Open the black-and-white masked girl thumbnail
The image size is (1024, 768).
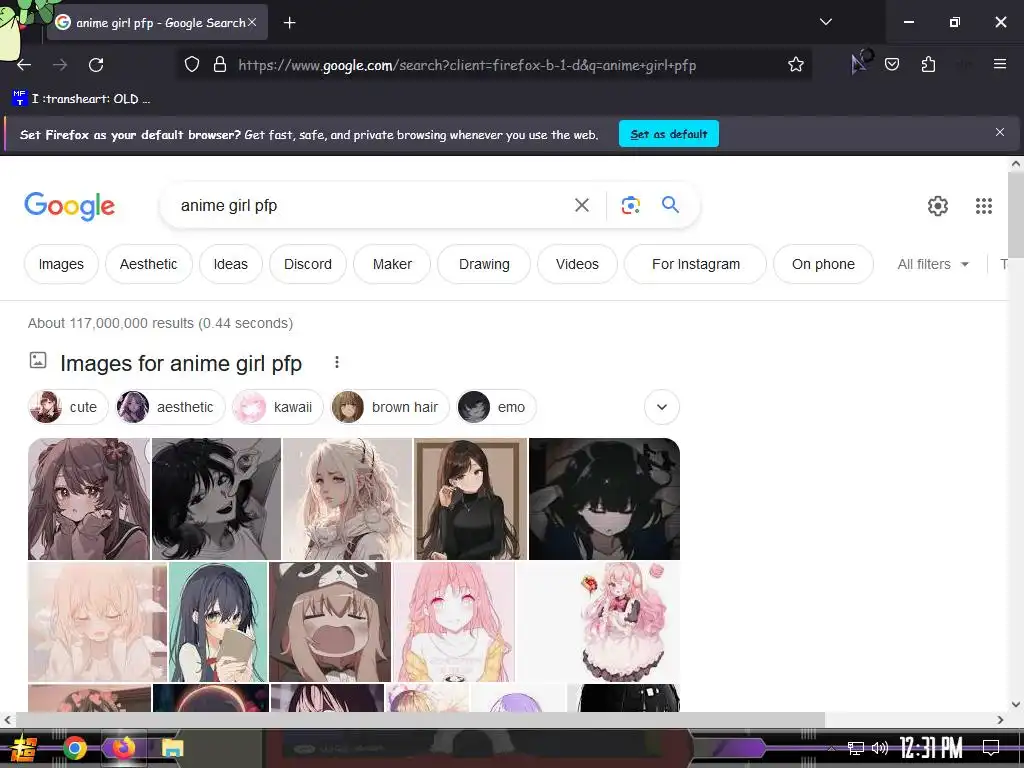[x=216, y=499]
